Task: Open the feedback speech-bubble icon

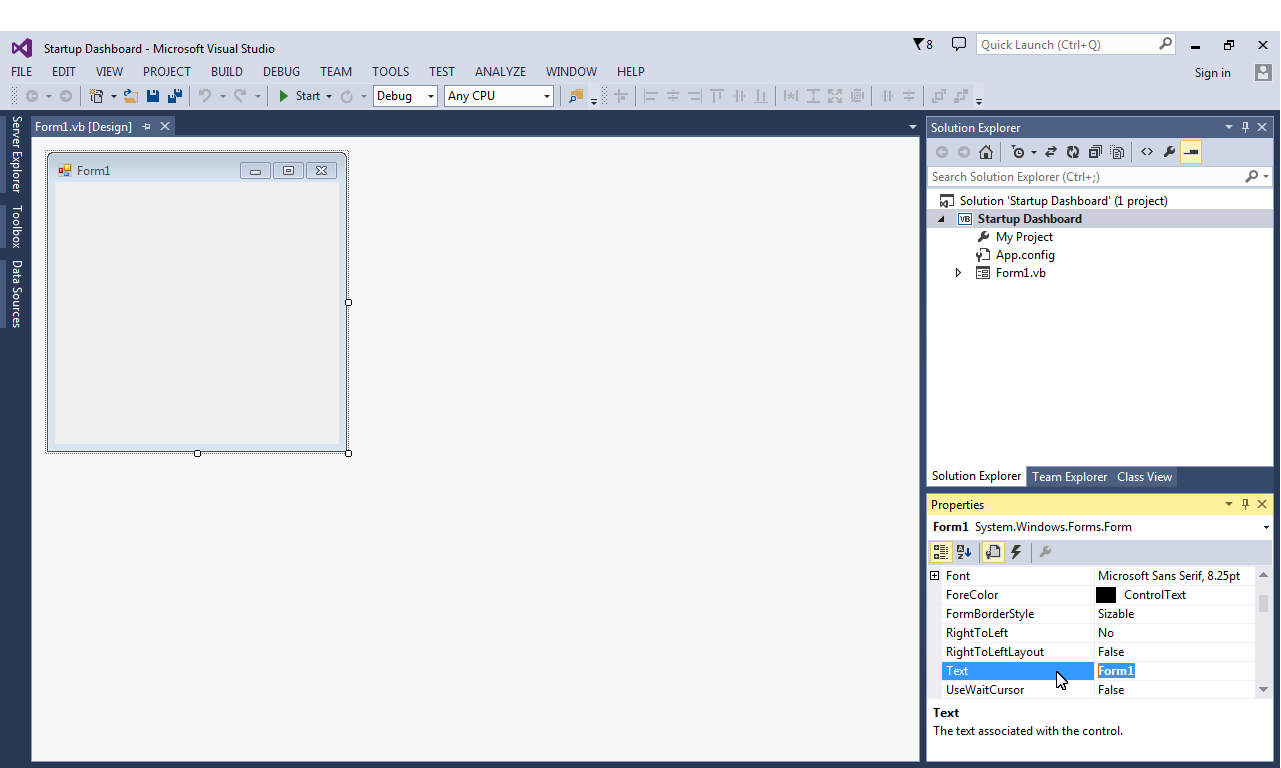Action: (x=959, y=44)
